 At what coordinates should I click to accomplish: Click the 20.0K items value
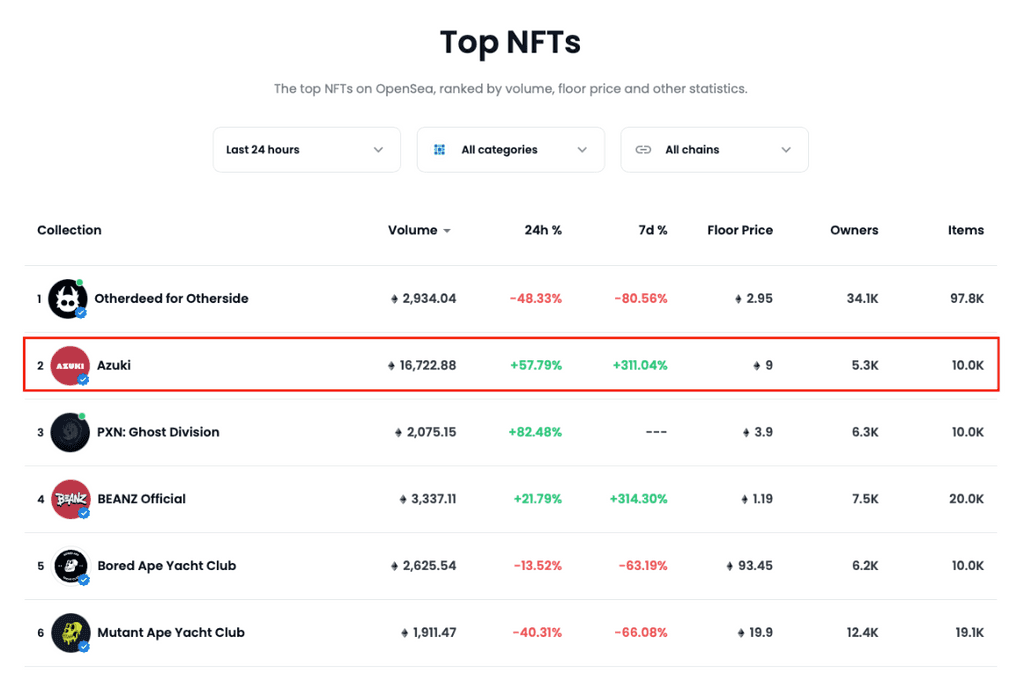click(x=967, y=499)
